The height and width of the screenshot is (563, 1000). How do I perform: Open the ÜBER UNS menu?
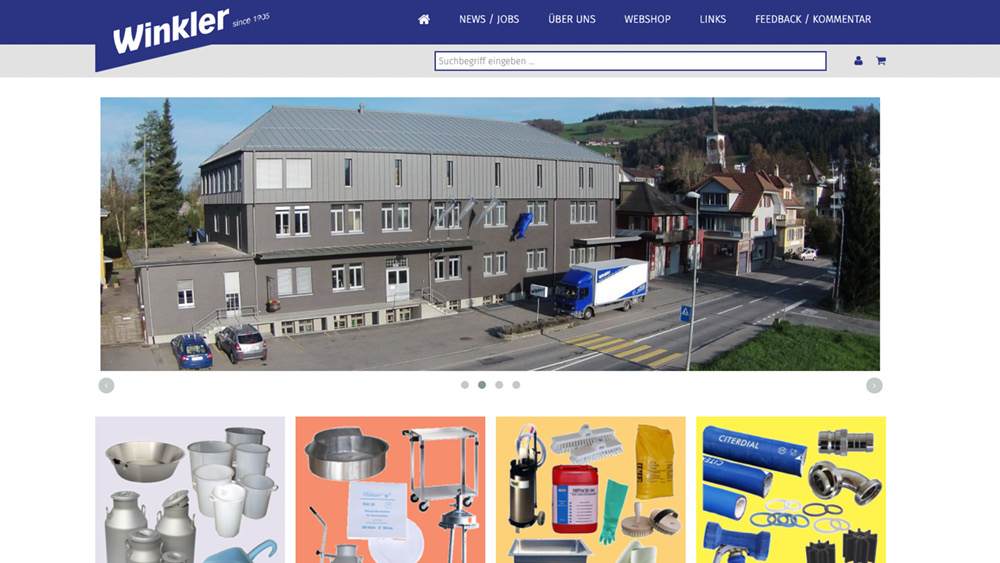tap(572, 19)
